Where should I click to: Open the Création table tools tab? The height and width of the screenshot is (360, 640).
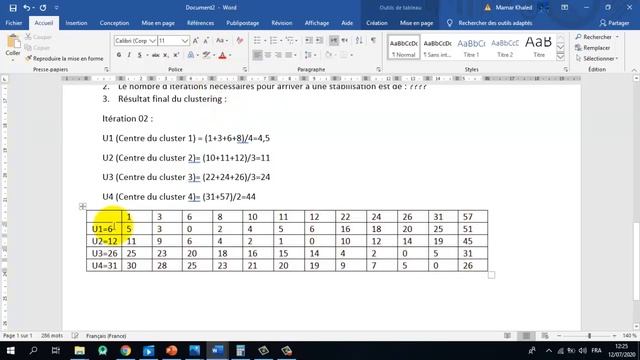377,23
